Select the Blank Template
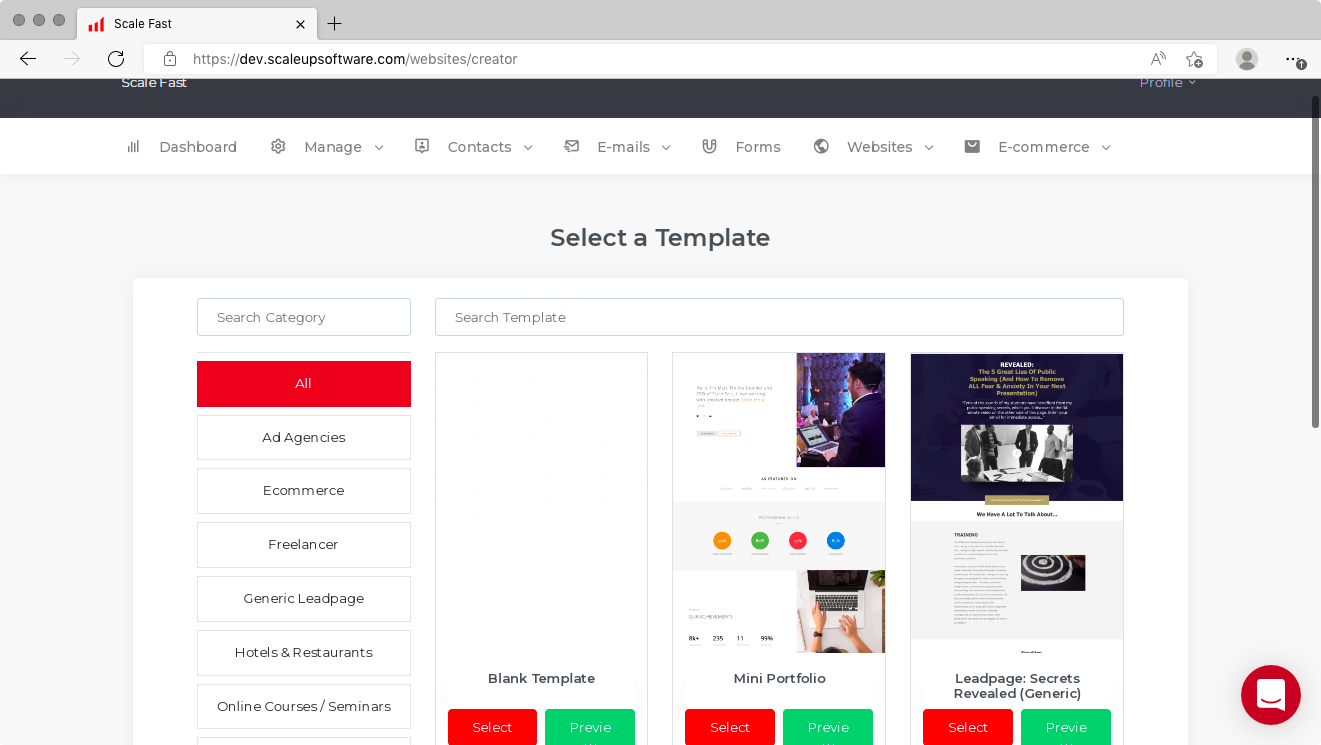This screenshot has height=745, width=1321. (492, 727)
